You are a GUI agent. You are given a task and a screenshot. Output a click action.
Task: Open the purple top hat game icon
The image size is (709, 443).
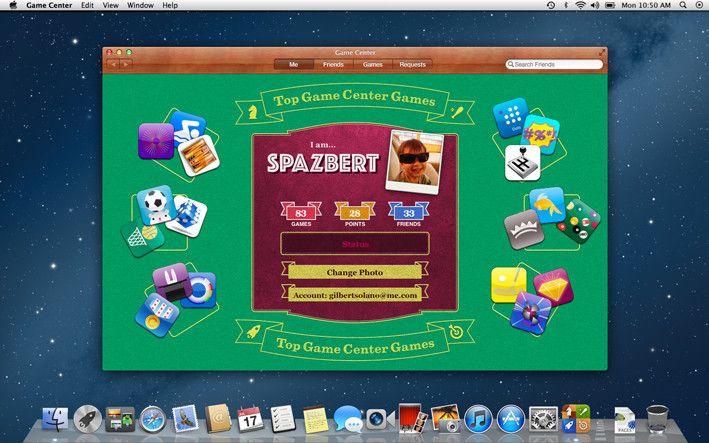[x=172, y=282]
